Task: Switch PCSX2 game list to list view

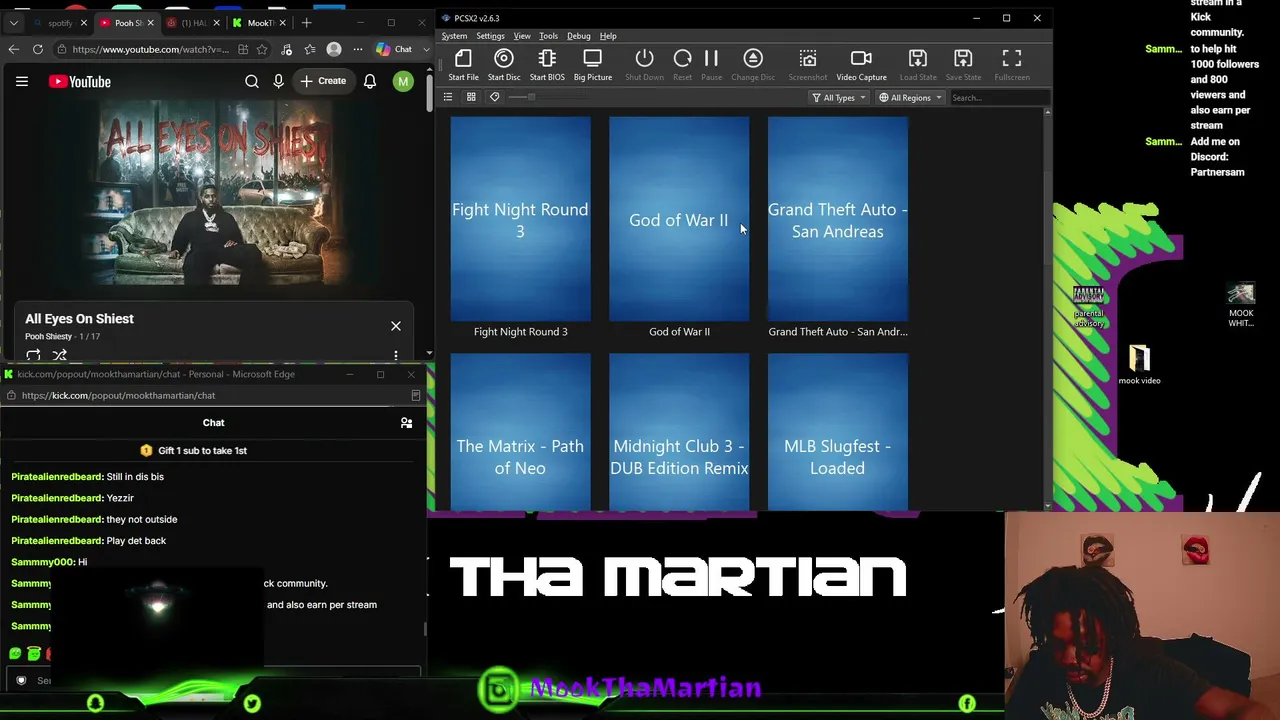Action: pyautogui.click(x=448, y=97)
